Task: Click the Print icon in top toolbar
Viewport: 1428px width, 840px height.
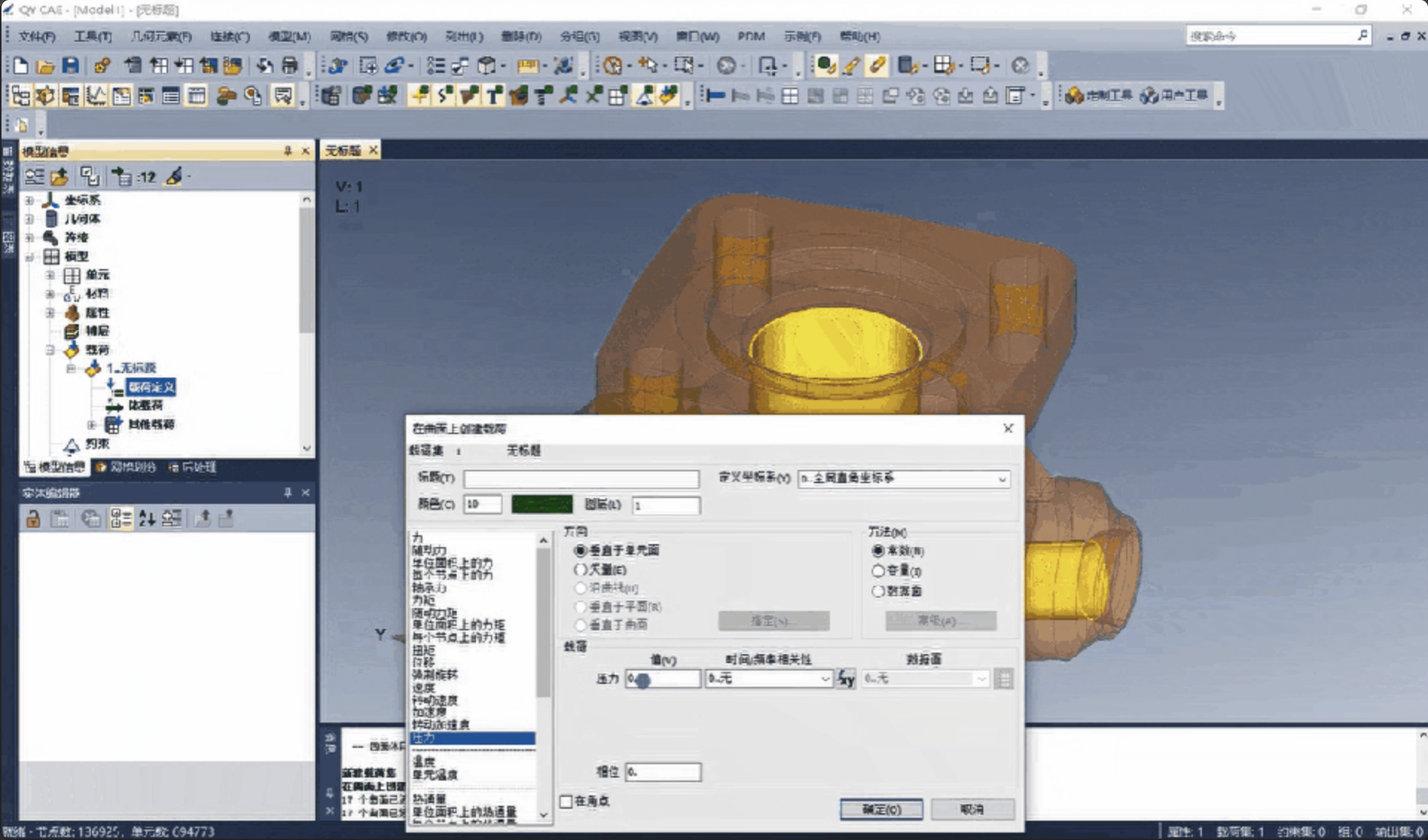Action: [x=290, y=65]
